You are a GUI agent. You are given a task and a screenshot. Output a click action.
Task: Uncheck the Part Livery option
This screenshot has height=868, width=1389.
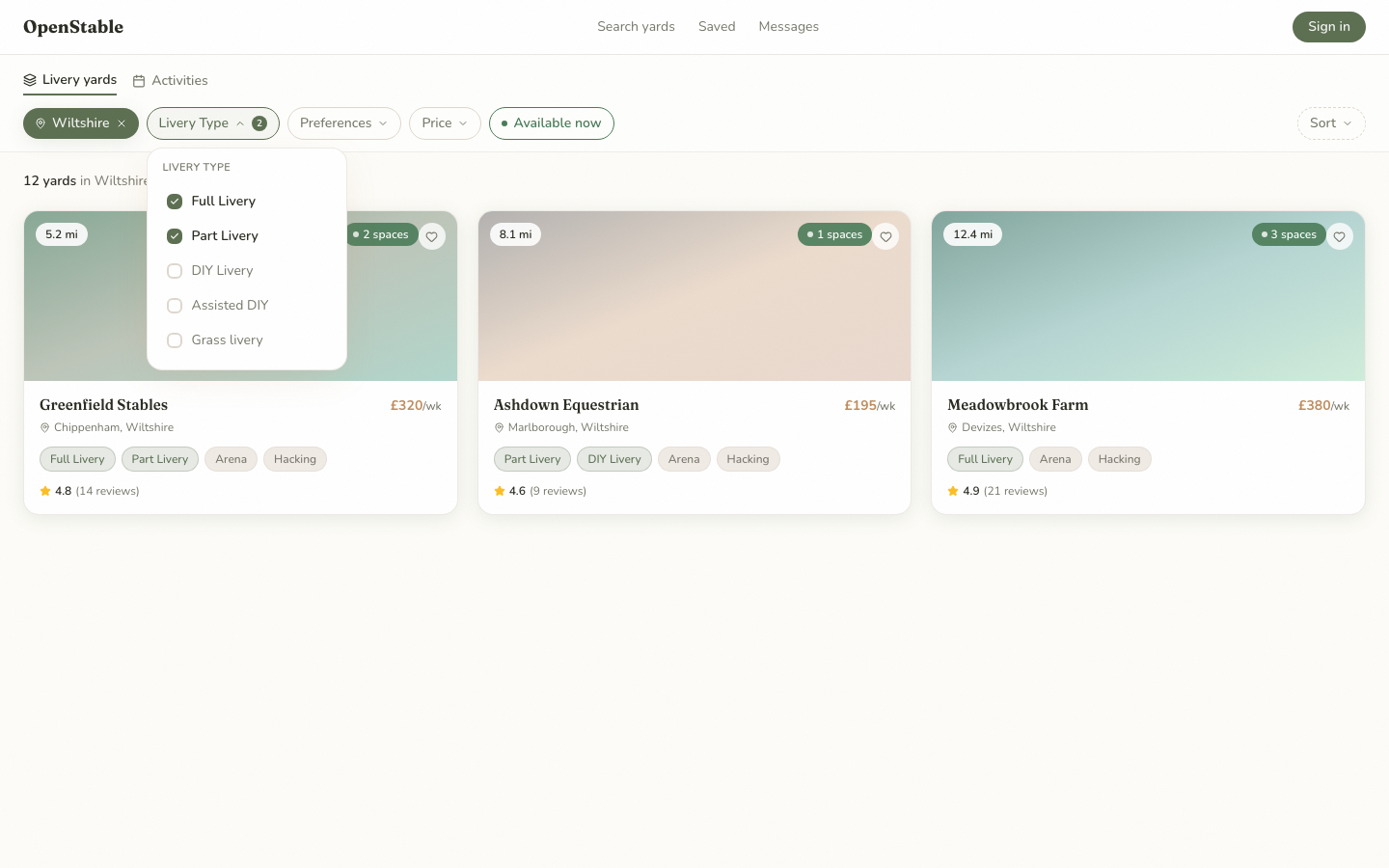click(x=175, y=236)
